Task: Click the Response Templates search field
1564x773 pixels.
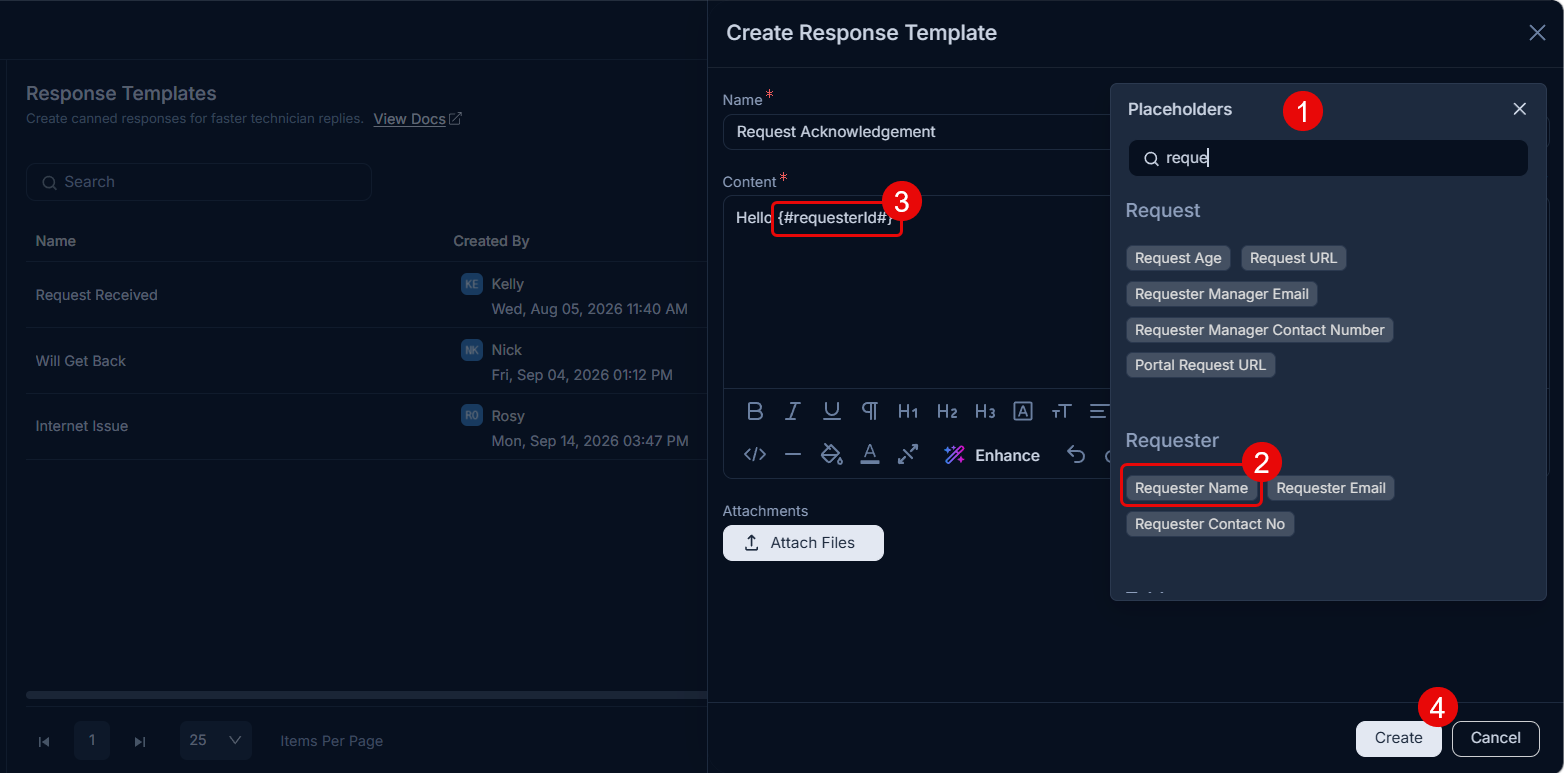Action: (x=199, y=182)
